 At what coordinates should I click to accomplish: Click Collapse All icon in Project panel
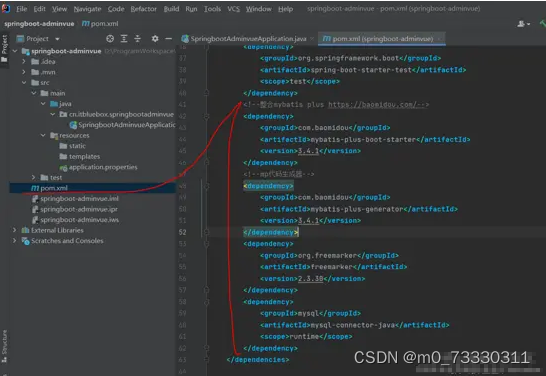138,39
